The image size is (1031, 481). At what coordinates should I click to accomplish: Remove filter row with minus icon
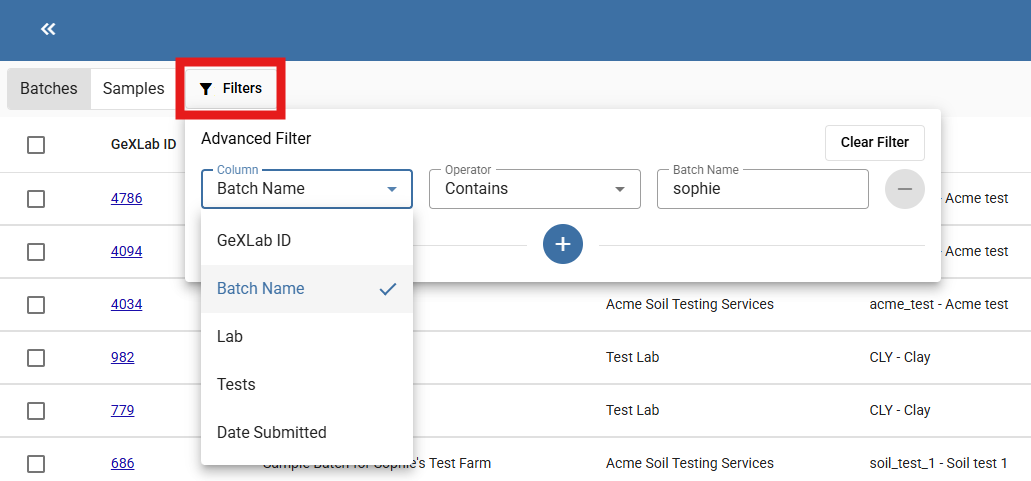click(904, 189)
